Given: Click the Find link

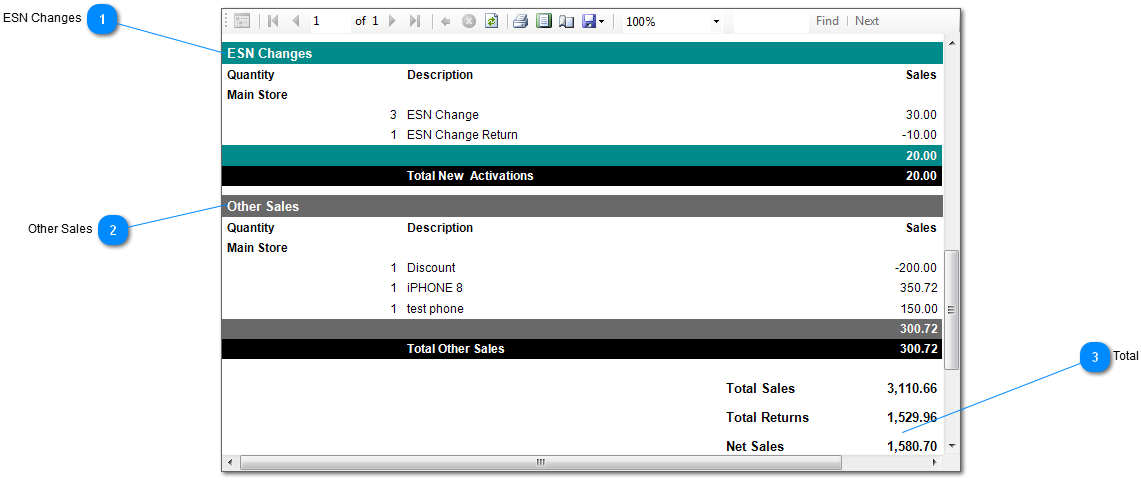Looking at the screenshot, I should coord(827,21).
